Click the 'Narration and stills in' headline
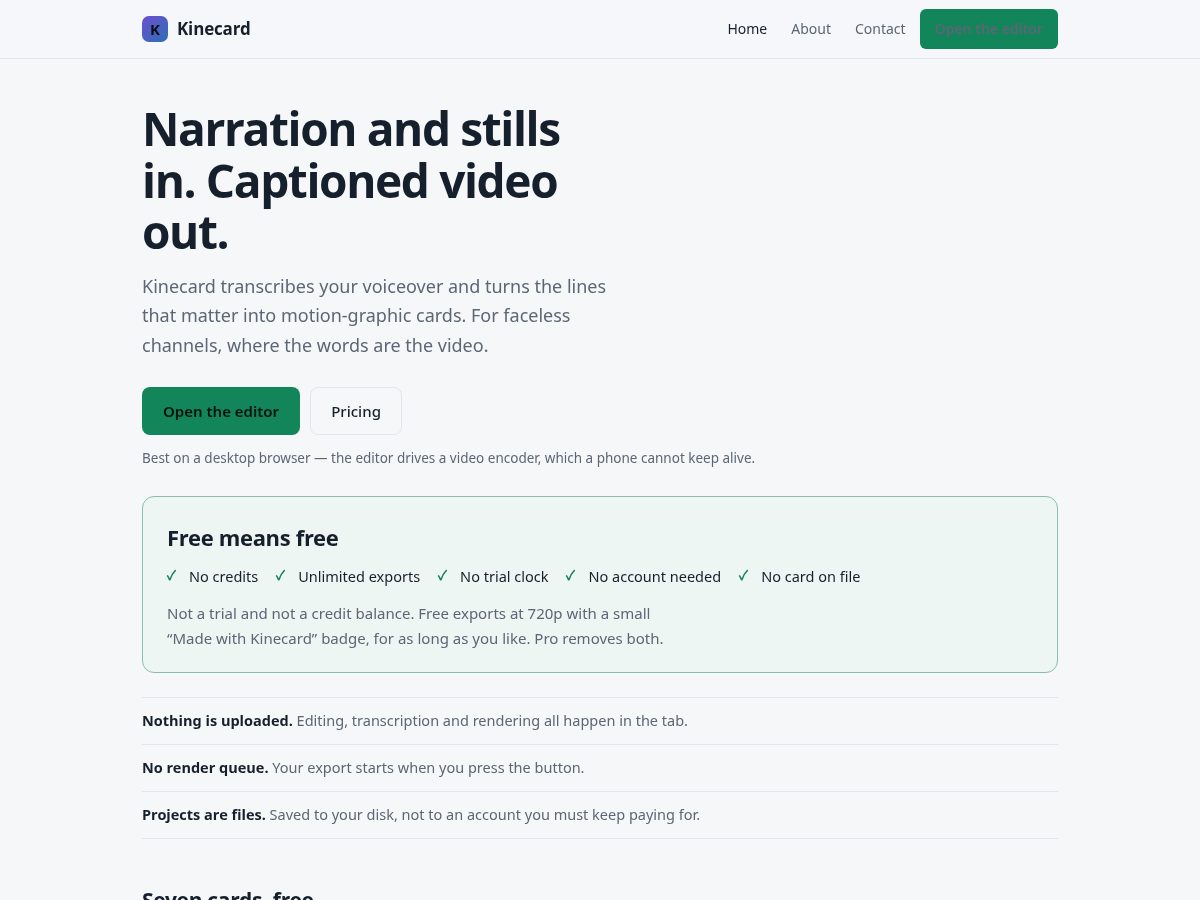1200x900 pixels. pyautogui.click(x=351, y=181)
